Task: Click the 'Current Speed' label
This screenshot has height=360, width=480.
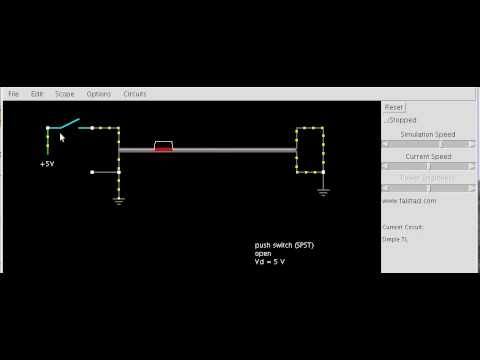Action: coord(428,156)
